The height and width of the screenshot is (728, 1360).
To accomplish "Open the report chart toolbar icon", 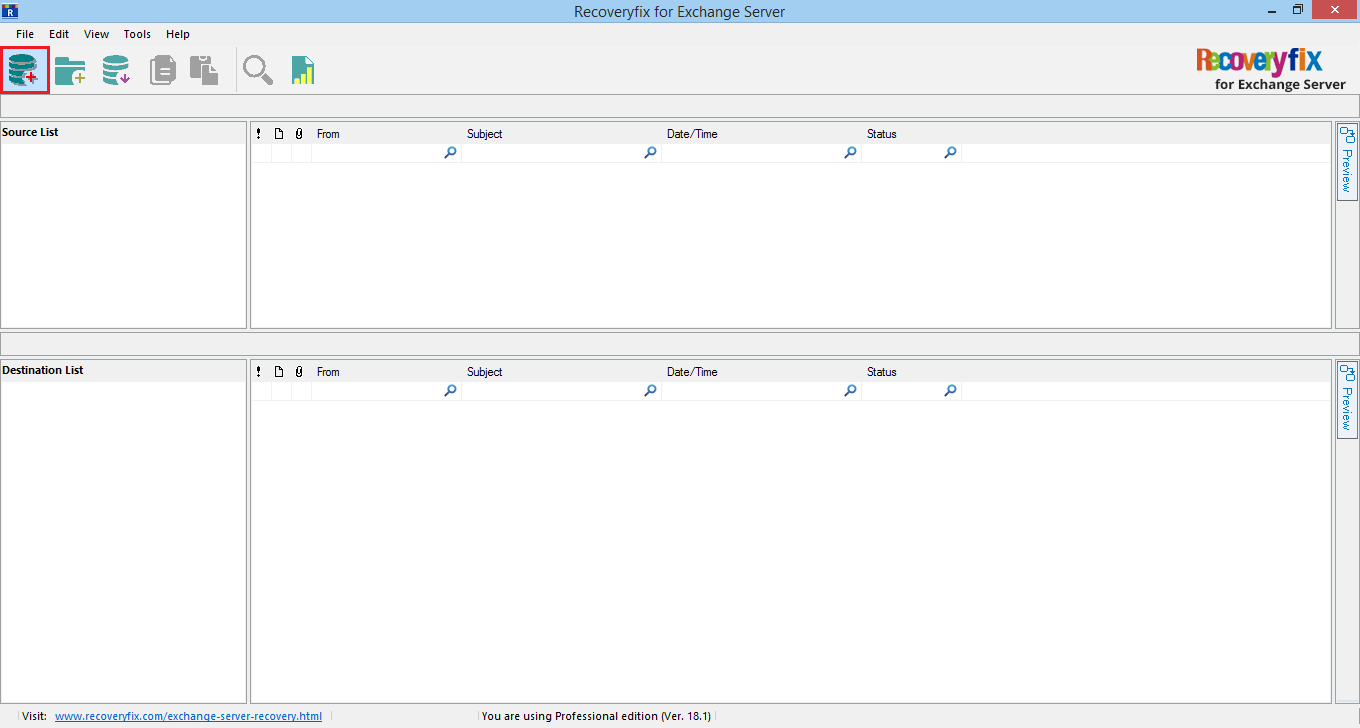I will tap(302, 70).
